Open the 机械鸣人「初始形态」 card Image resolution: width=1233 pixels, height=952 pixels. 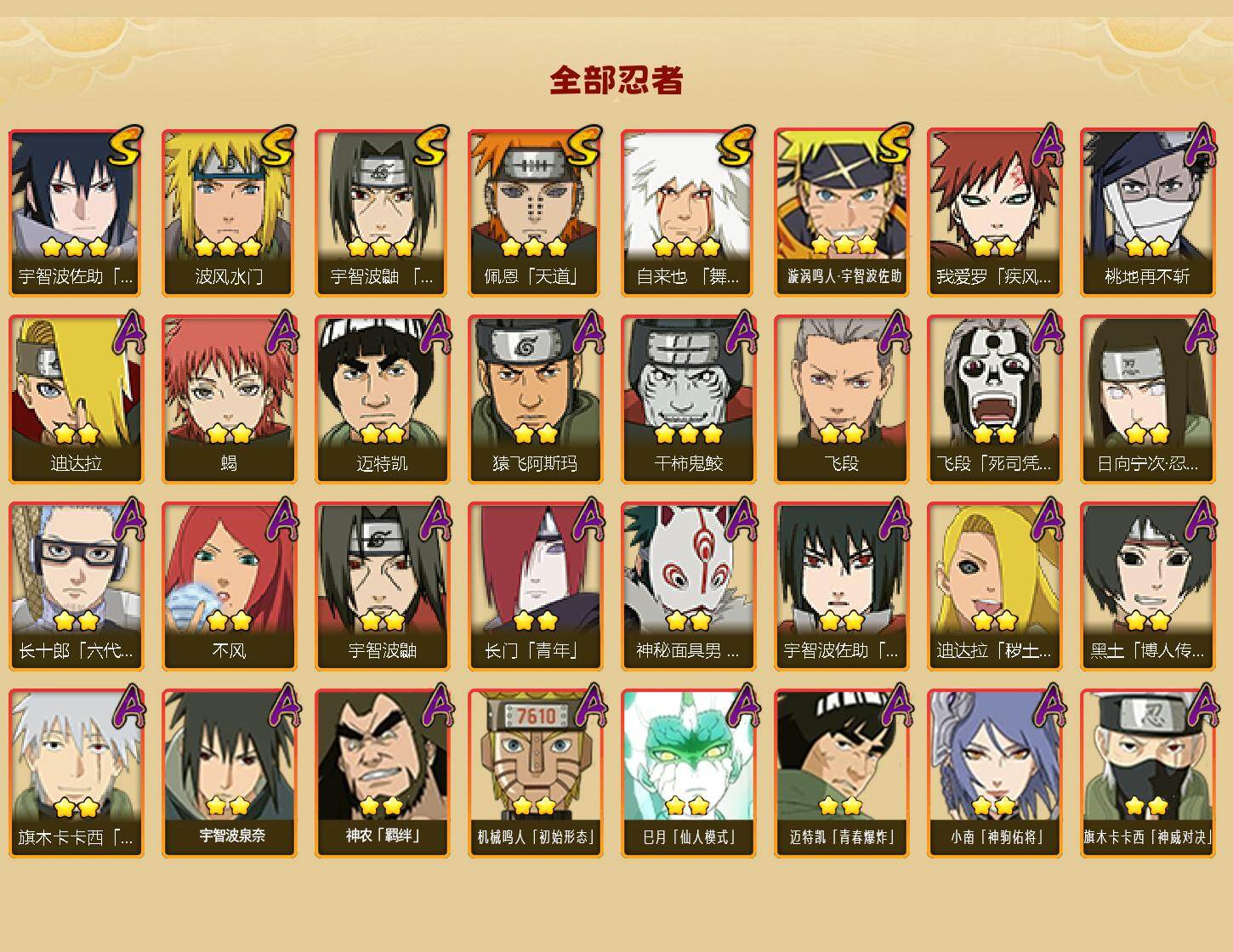coord(535,773)
